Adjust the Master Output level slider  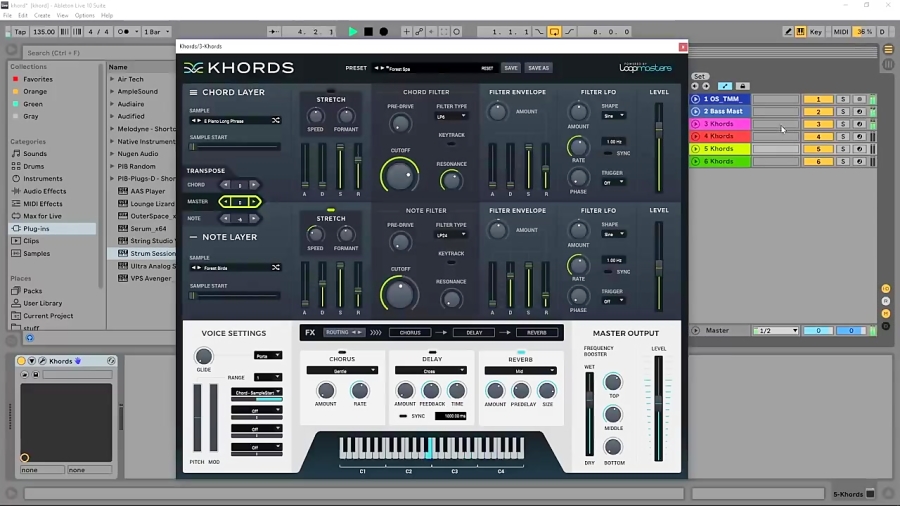[658, 408]
